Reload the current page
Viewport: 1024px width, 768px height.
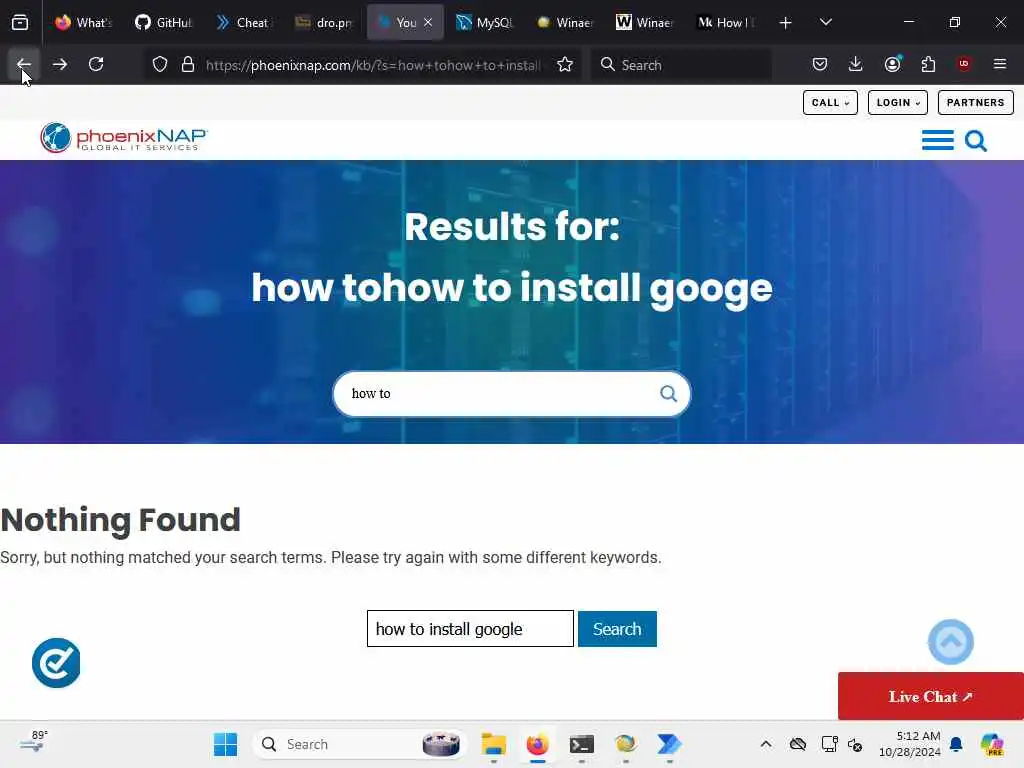pyautogui.click(x=96, y=64)
